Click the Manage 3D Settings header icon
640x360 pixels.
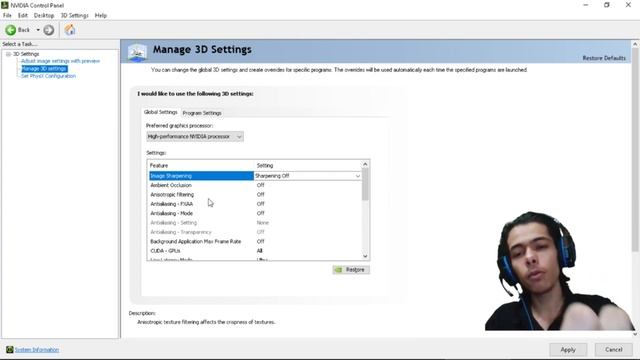pos(137,53)
